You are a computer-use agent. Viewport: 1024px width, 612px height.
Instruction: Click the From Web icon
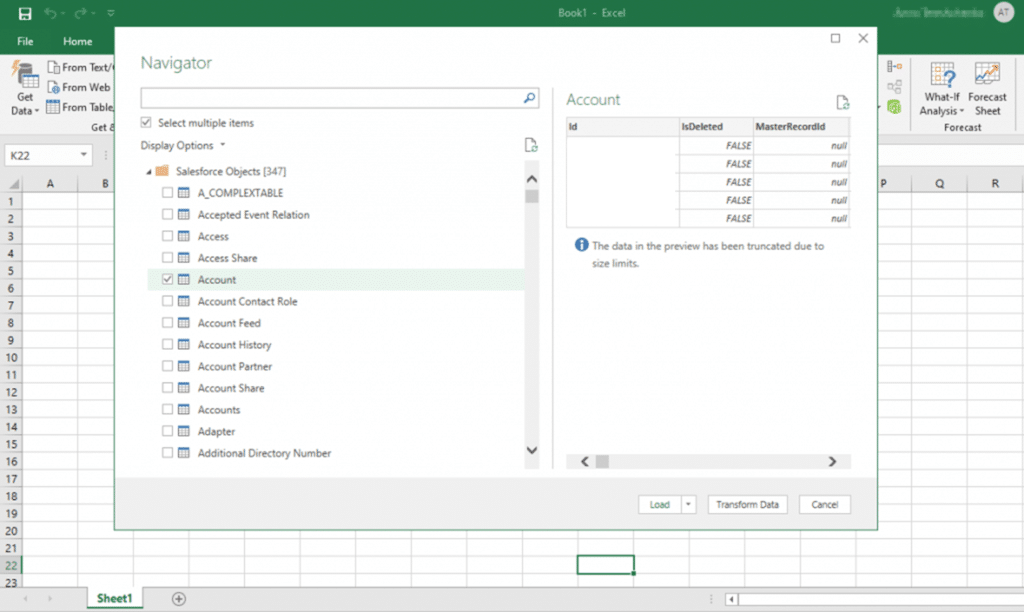(x=54, y=87)
